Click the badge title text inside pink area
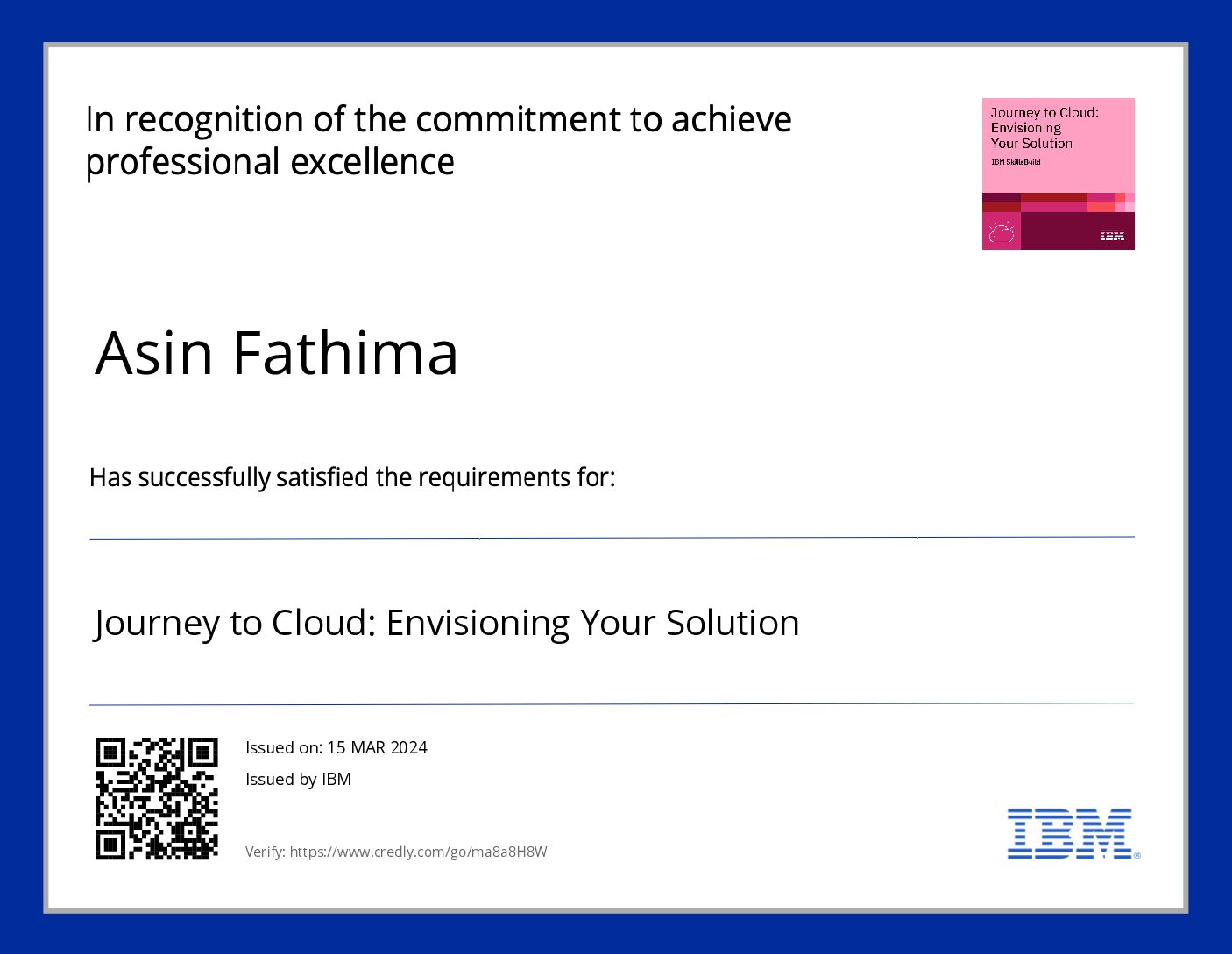1232x954 pixels. coord(1044,128)
